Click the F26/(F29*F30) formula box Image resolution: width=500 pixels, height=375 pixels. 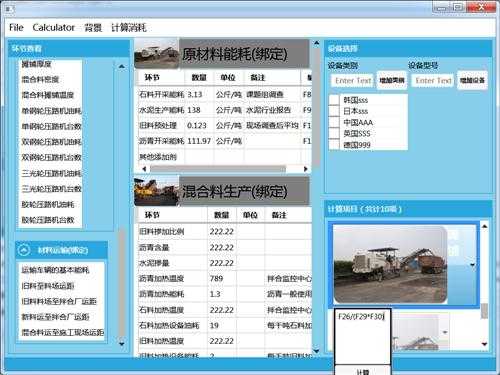(x=363, y=336)
